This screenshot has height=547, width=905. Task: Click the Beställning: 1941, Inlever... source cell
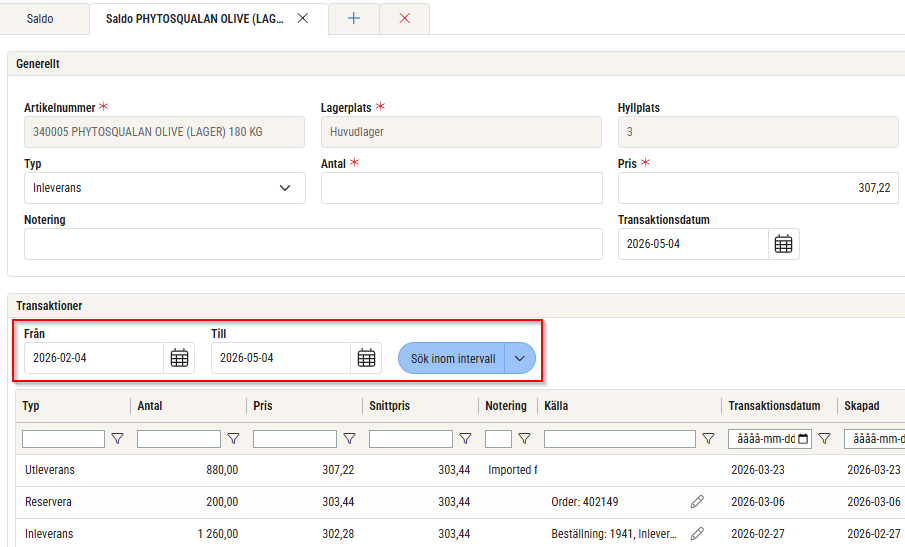coord(614,534)
